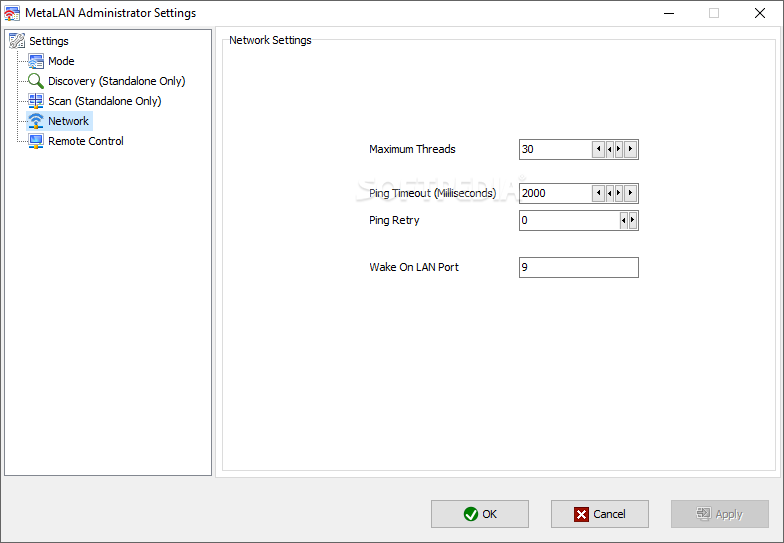Open Scan (Standalone Only) settings
The height and width of the screenshot is (543, 784).
104,101
